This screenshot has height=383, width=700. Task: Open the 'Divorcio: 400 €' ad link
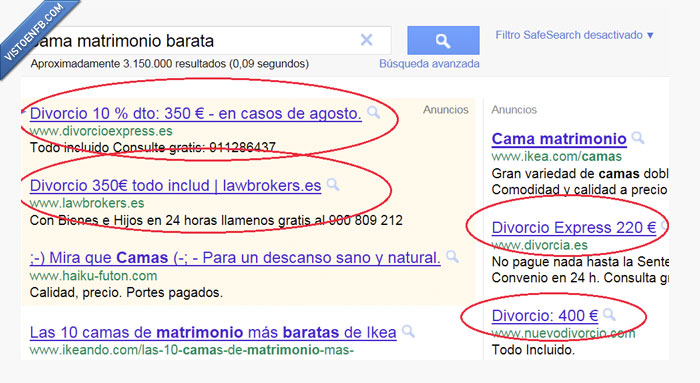click(545, 316)
